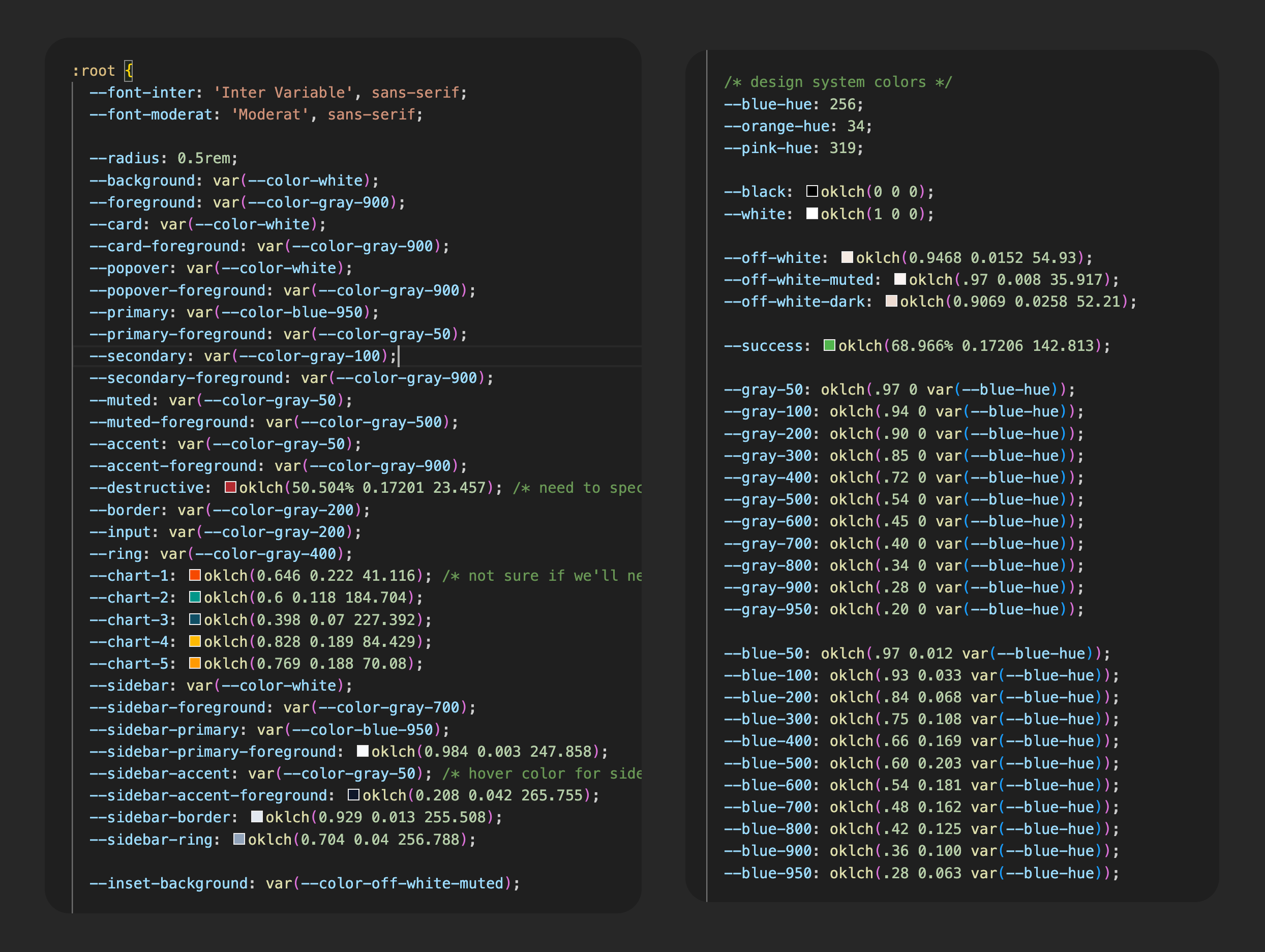Select the 'Inter Variable' string value
The height and width of the screenshot is (952, 1265).
point(283,93)
